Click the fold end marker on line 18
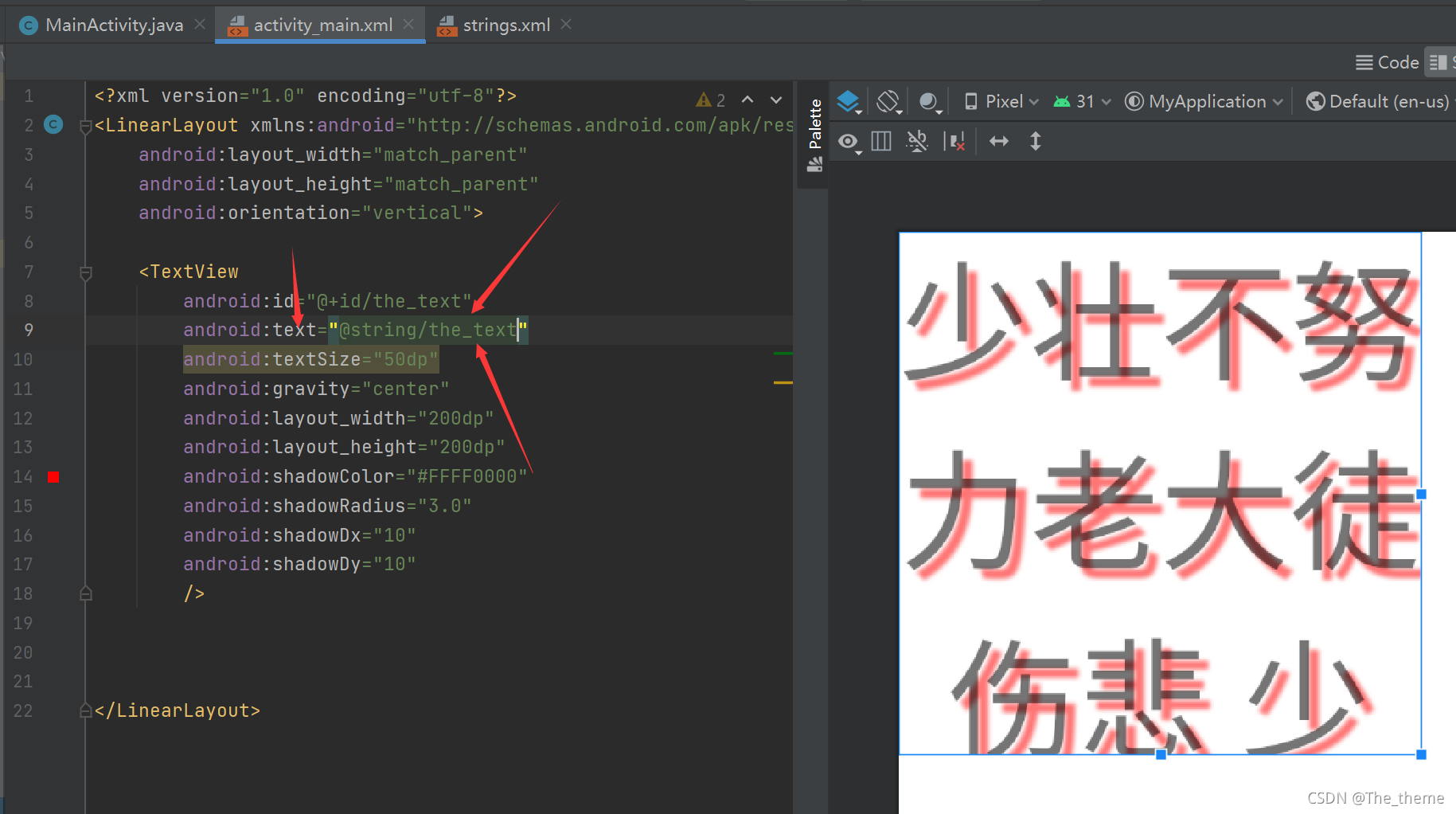 (85, 593)
